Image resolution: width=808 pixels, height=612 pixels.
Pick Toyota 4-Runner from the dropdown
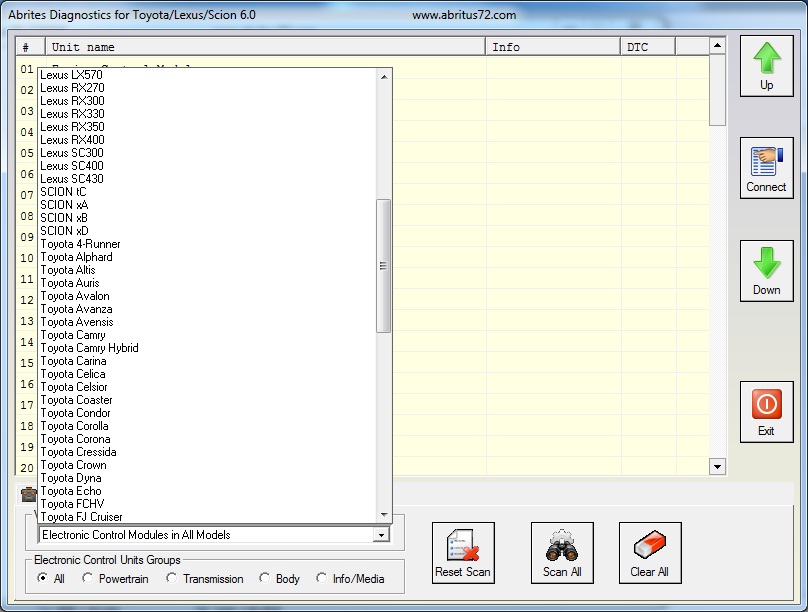point(208,244)
